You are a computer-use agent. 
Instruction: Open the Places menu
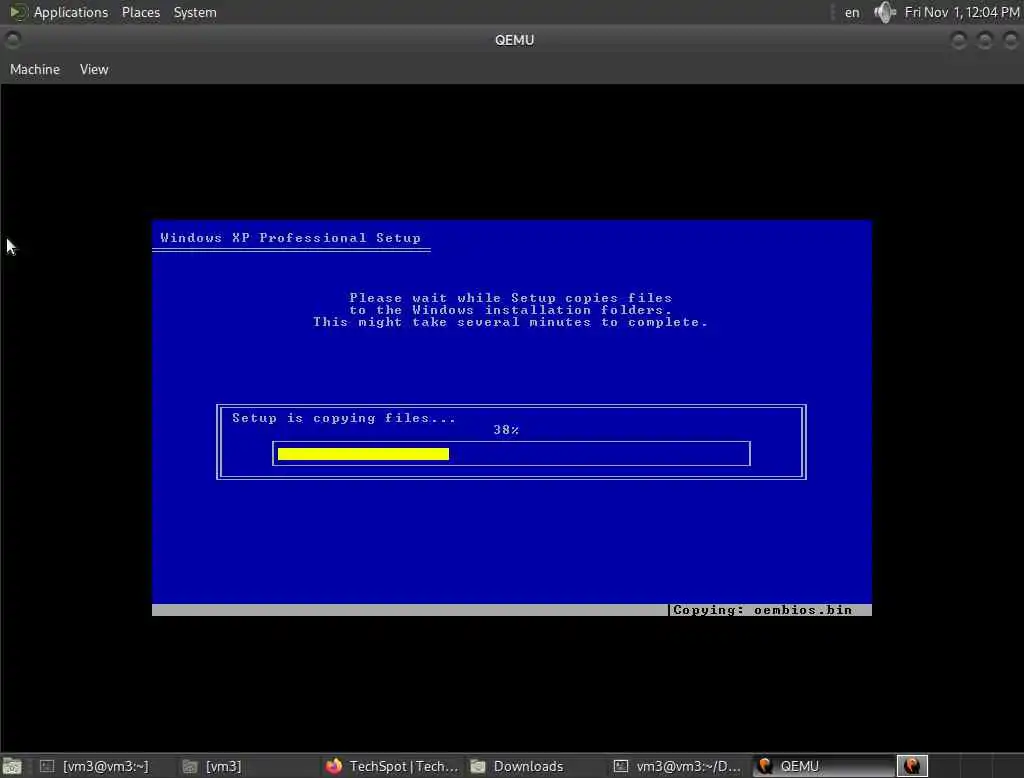140,12
